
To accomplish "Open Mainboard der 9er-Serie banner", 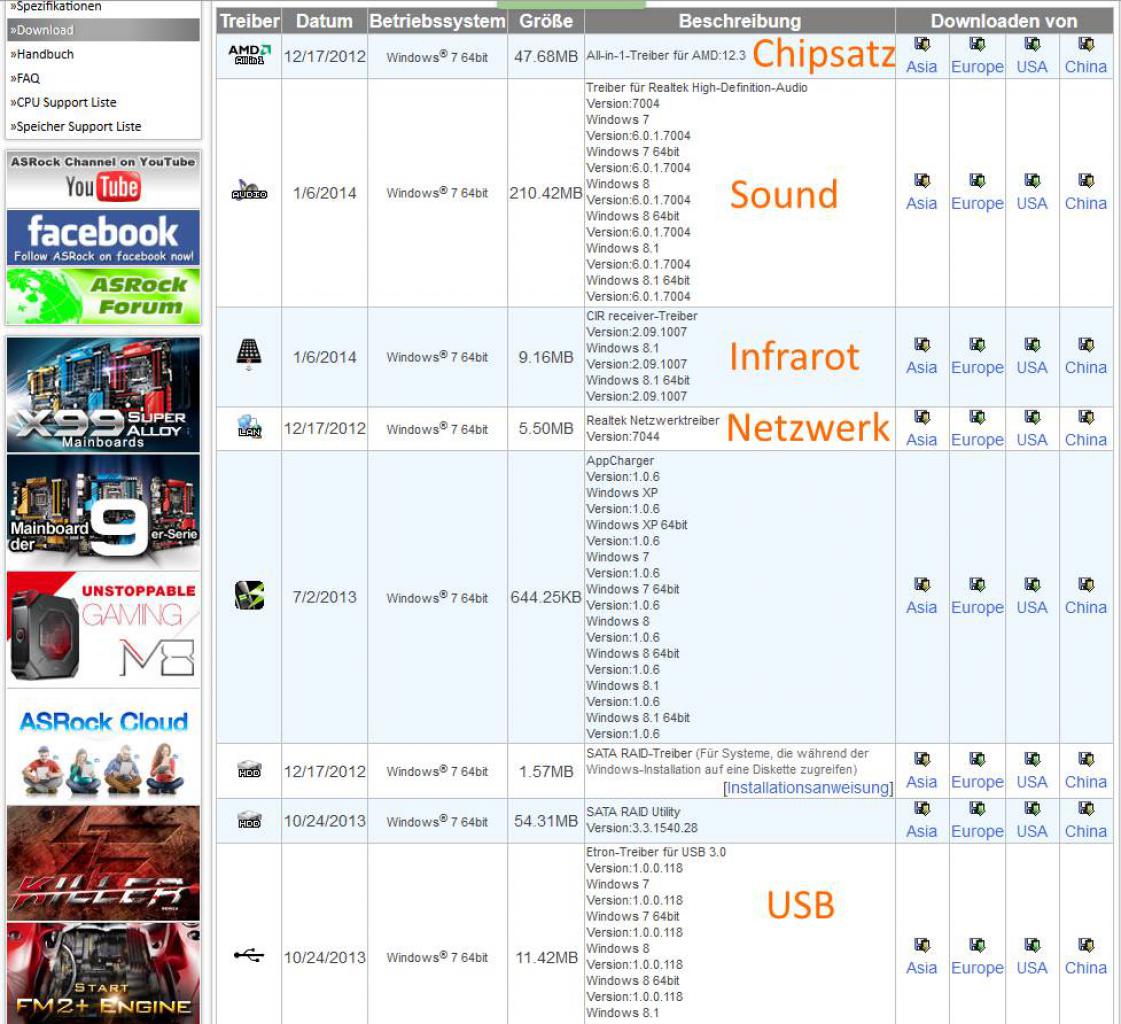I will tap(103, 511).
